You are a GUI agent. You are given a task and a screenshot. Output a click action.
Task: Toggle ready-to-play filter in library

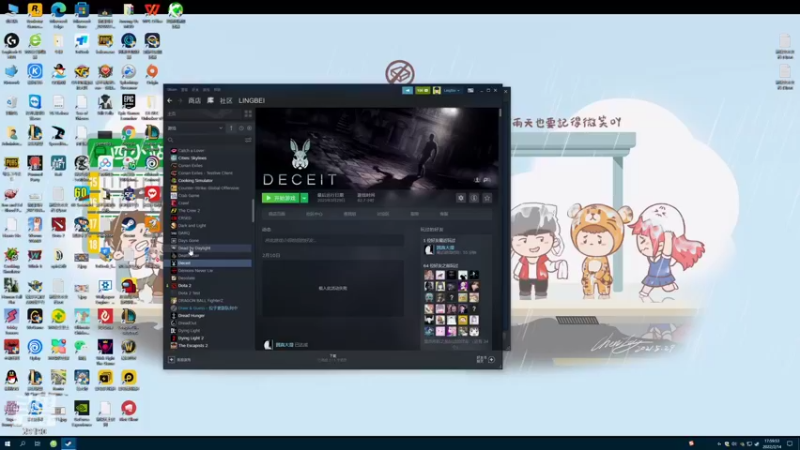click(249, 128)
